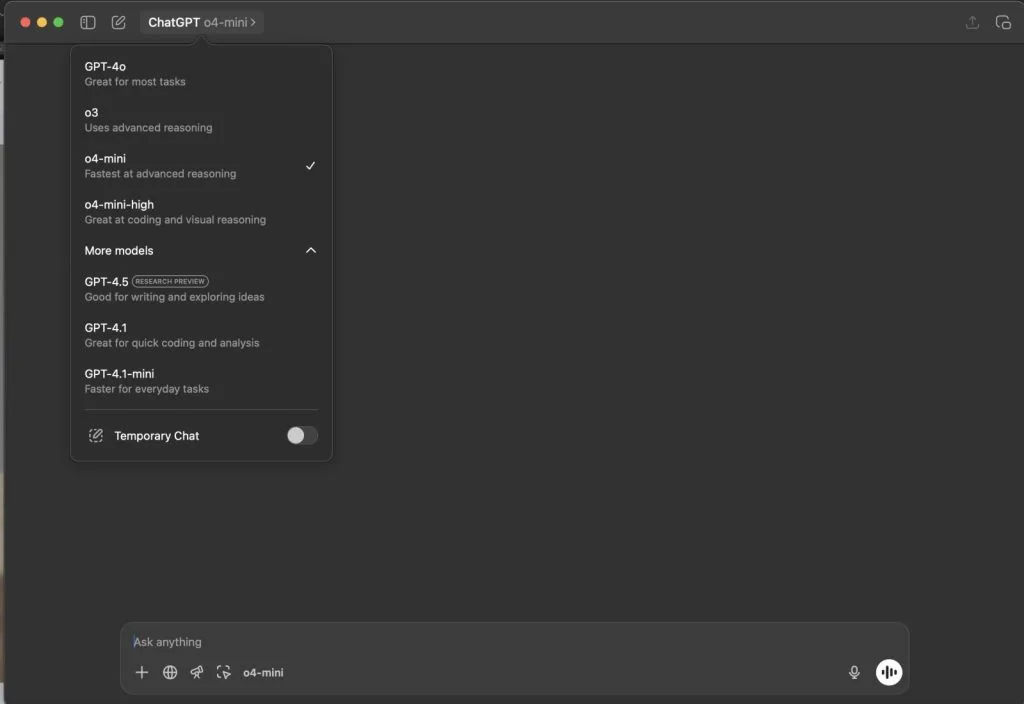The width and height of the screenshot is (1024, 704).
Task: Launch voice mode waveform button
Action: (x=888, y=672)
